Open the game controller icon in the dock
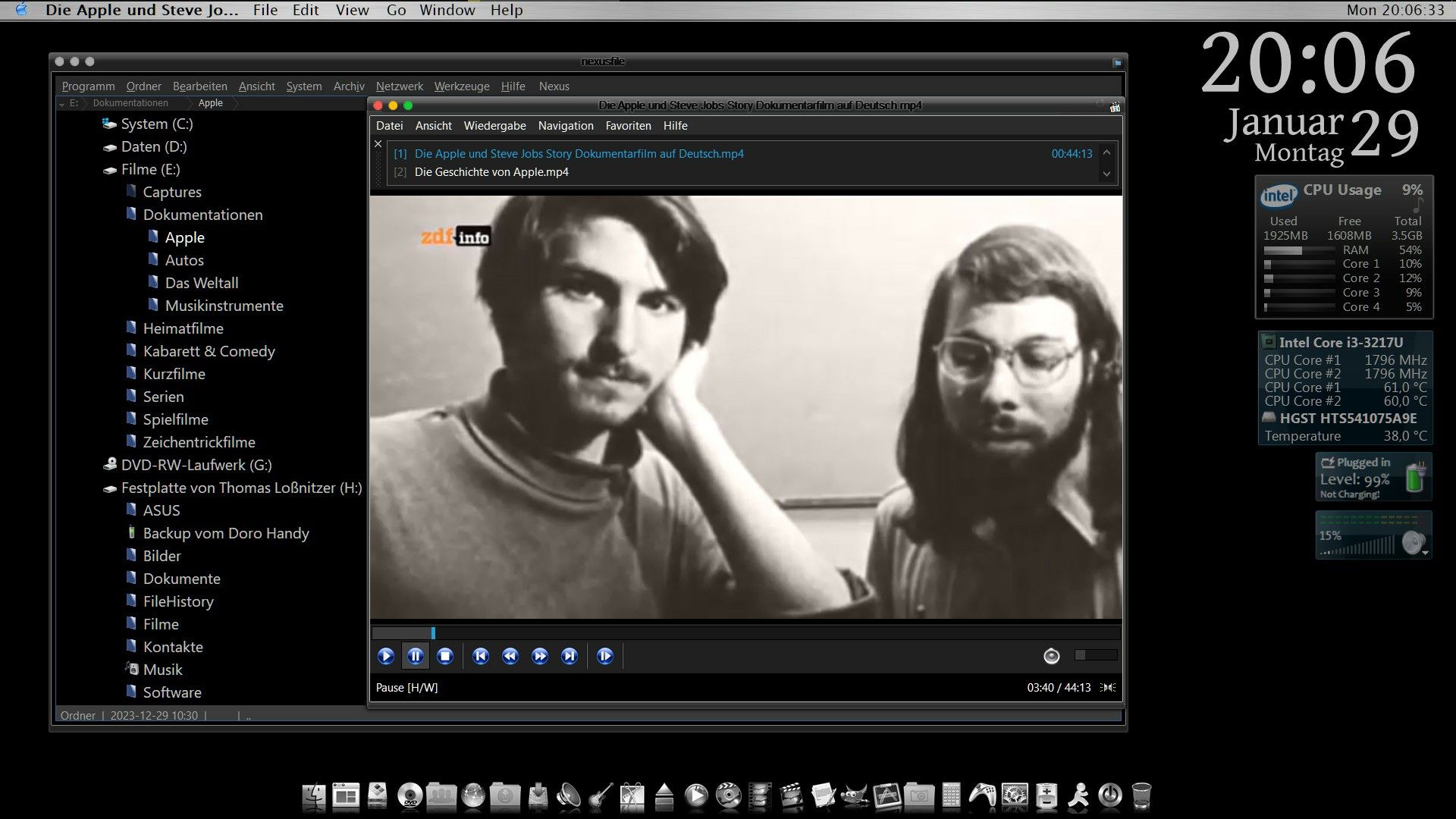Viewport: 1456px width, 819px height. (983, 796)
